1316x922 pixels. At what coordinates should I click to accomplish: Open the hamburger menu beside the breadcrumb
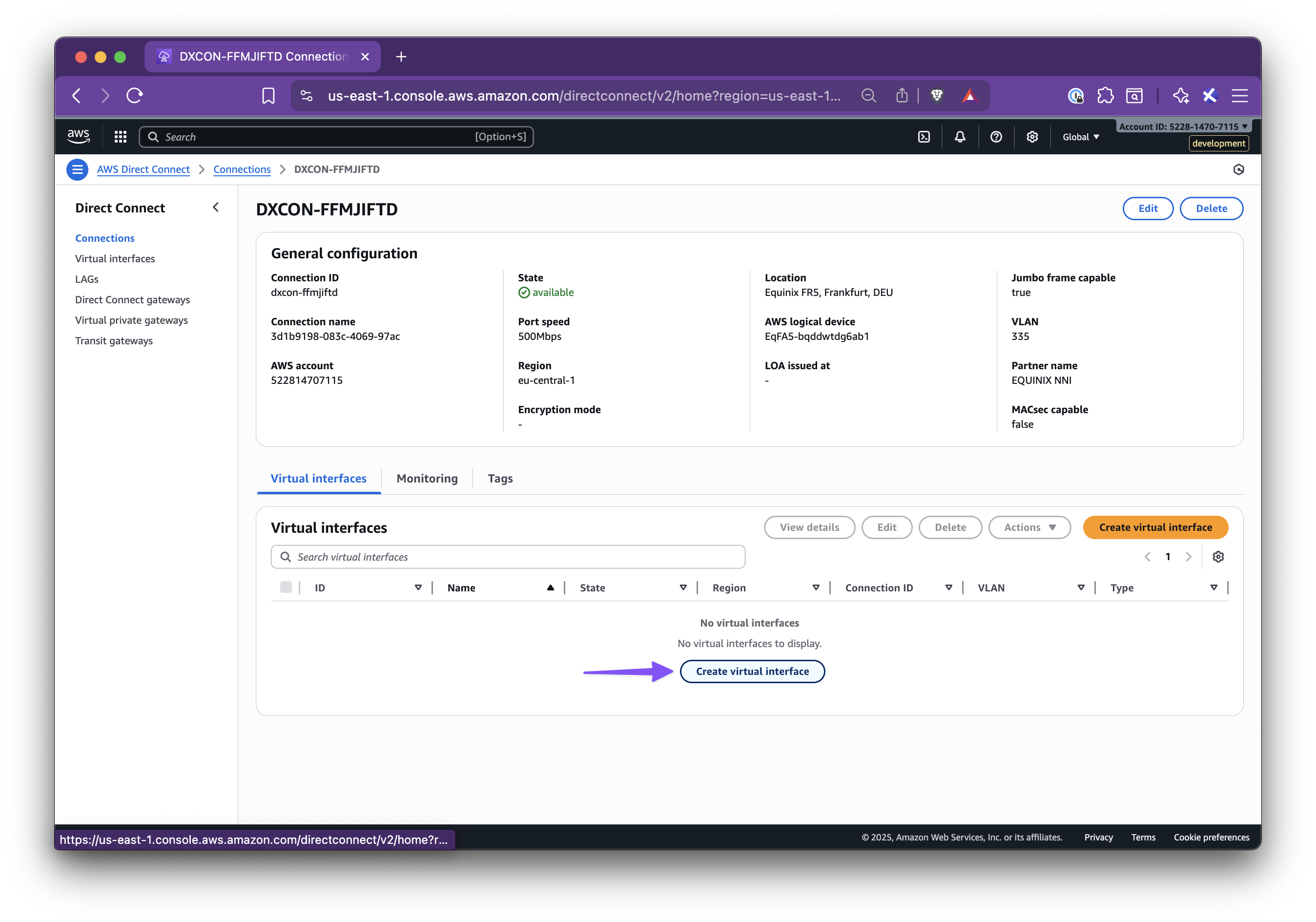(x=77, y=169)
